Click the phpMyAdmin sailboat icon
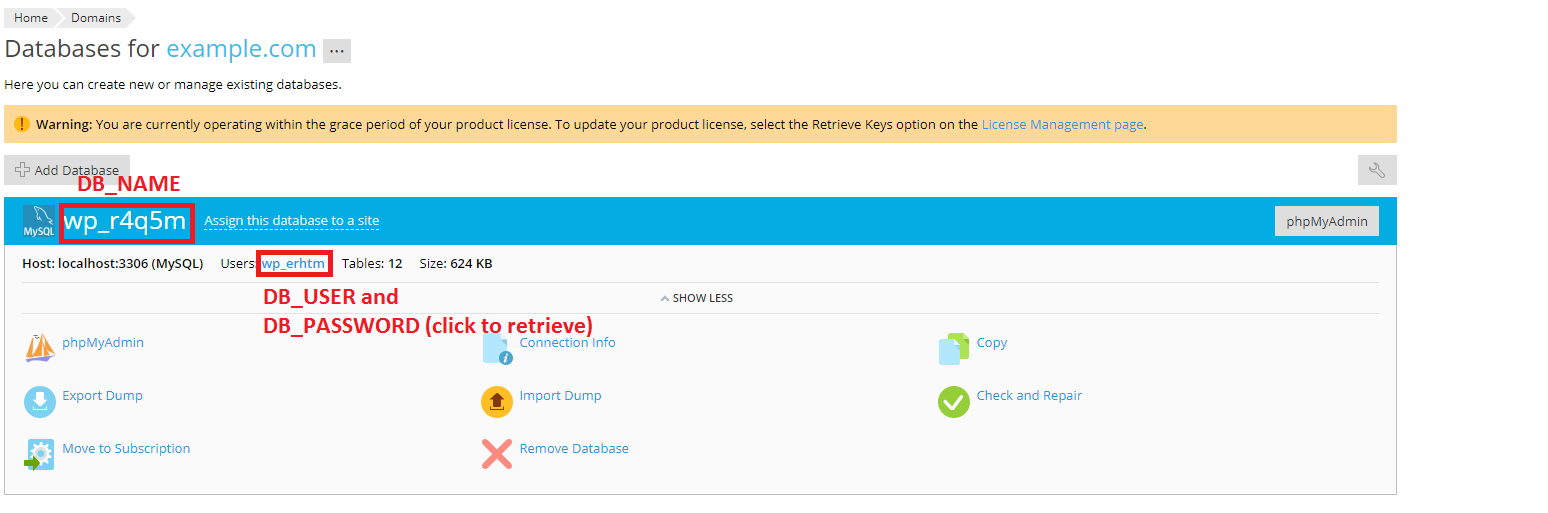Screen dimensions: 1548x513 tap(39, 347)
